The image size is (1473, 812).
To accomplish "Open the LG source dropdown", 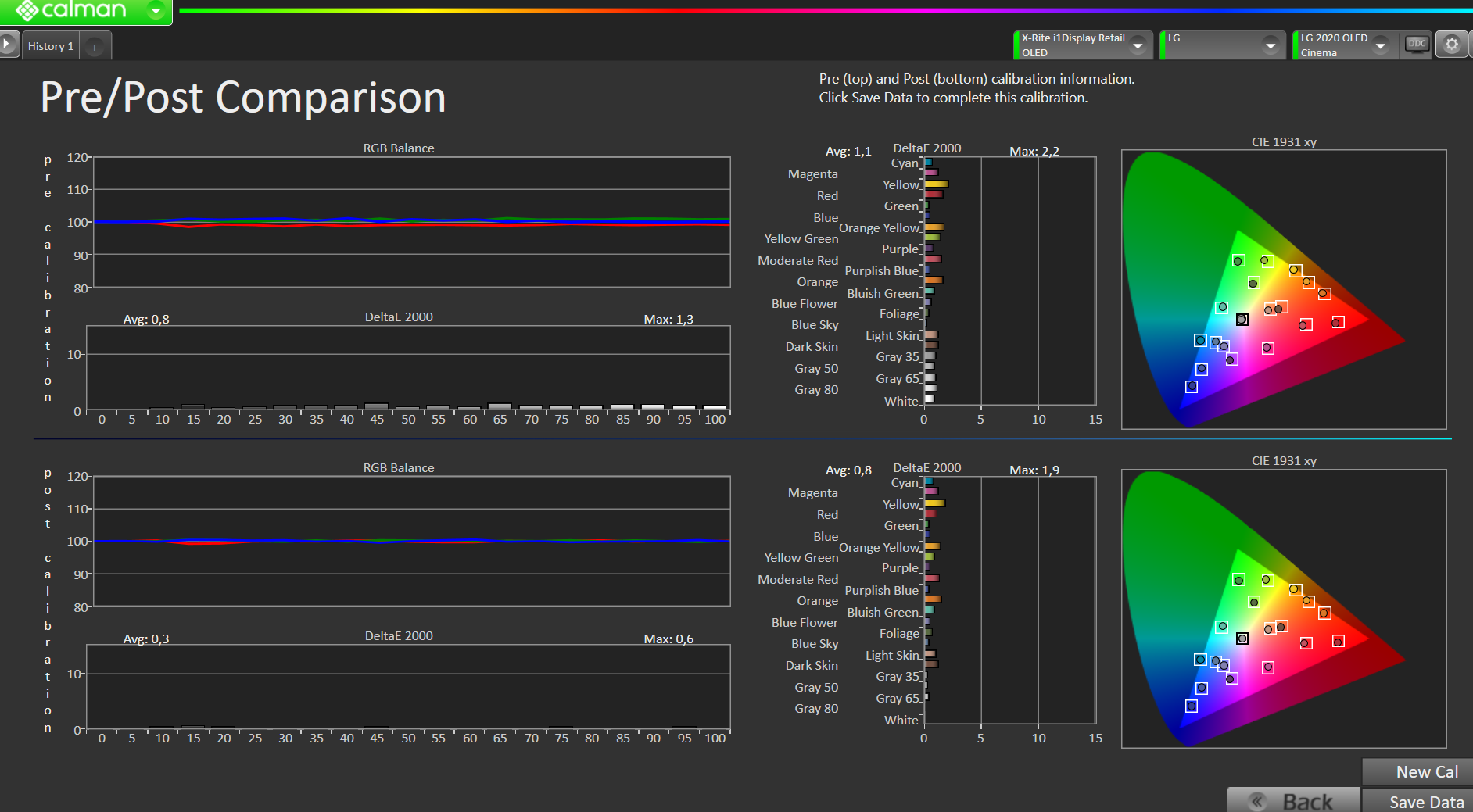I will pos(1271,46).
